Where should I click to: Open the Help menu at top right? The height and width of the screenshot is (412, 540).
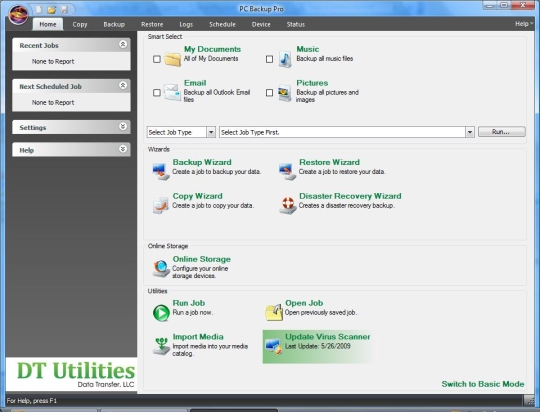tap(524, 24)
